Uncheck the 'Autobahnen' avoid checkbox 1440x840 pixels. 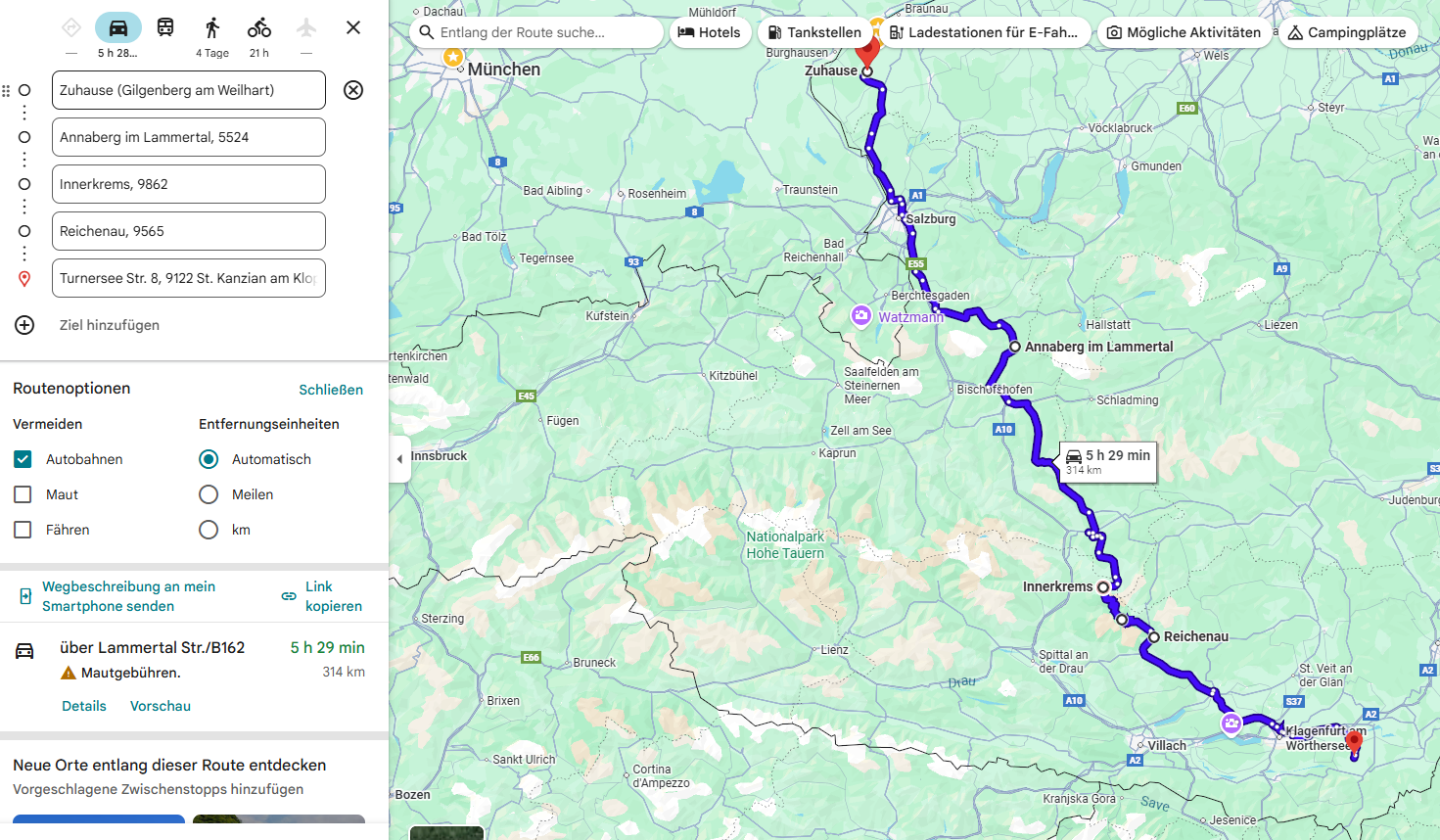23,459
